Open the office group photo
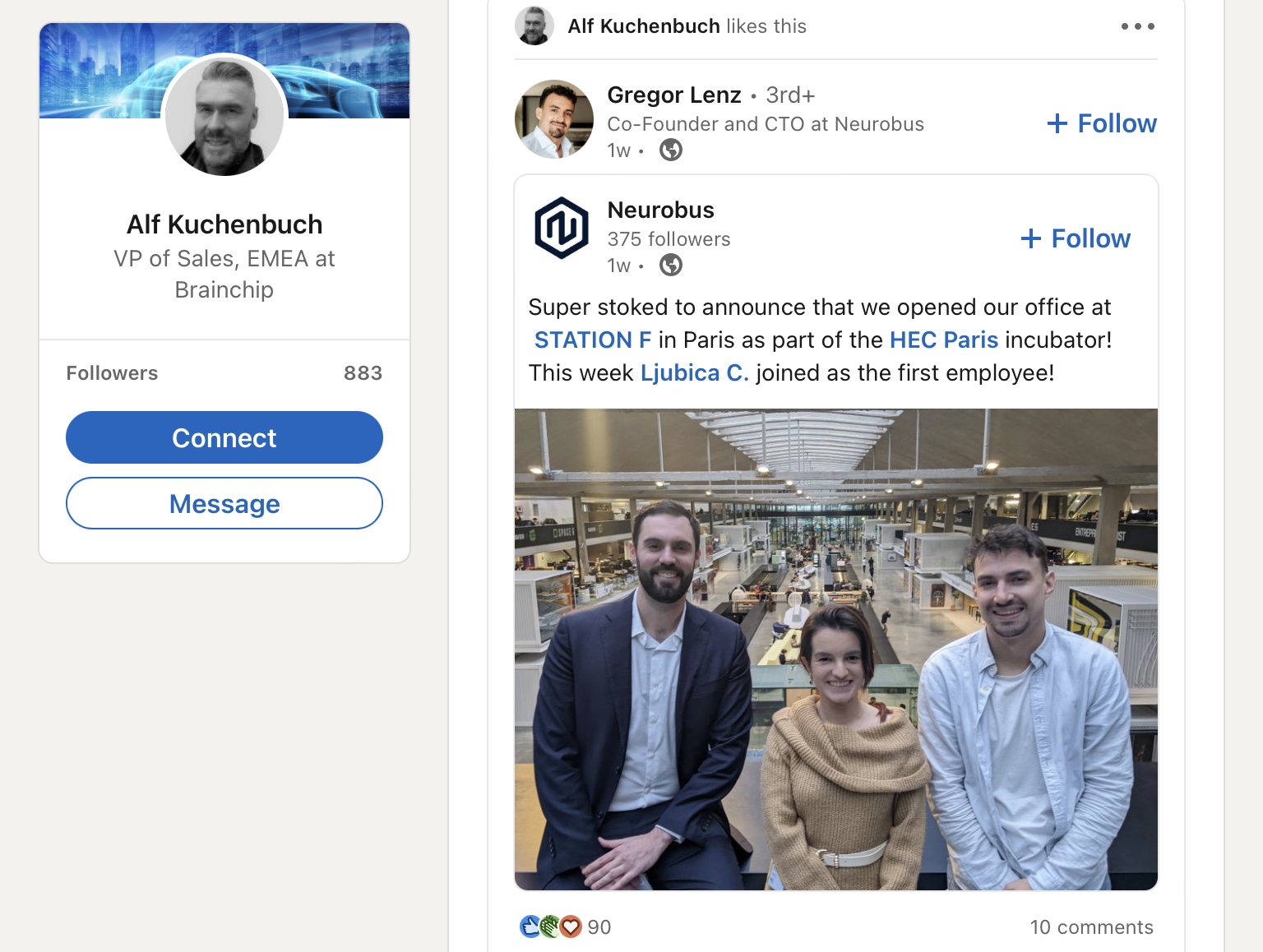This screenshot has width=1263, height=952. point(835,649)
